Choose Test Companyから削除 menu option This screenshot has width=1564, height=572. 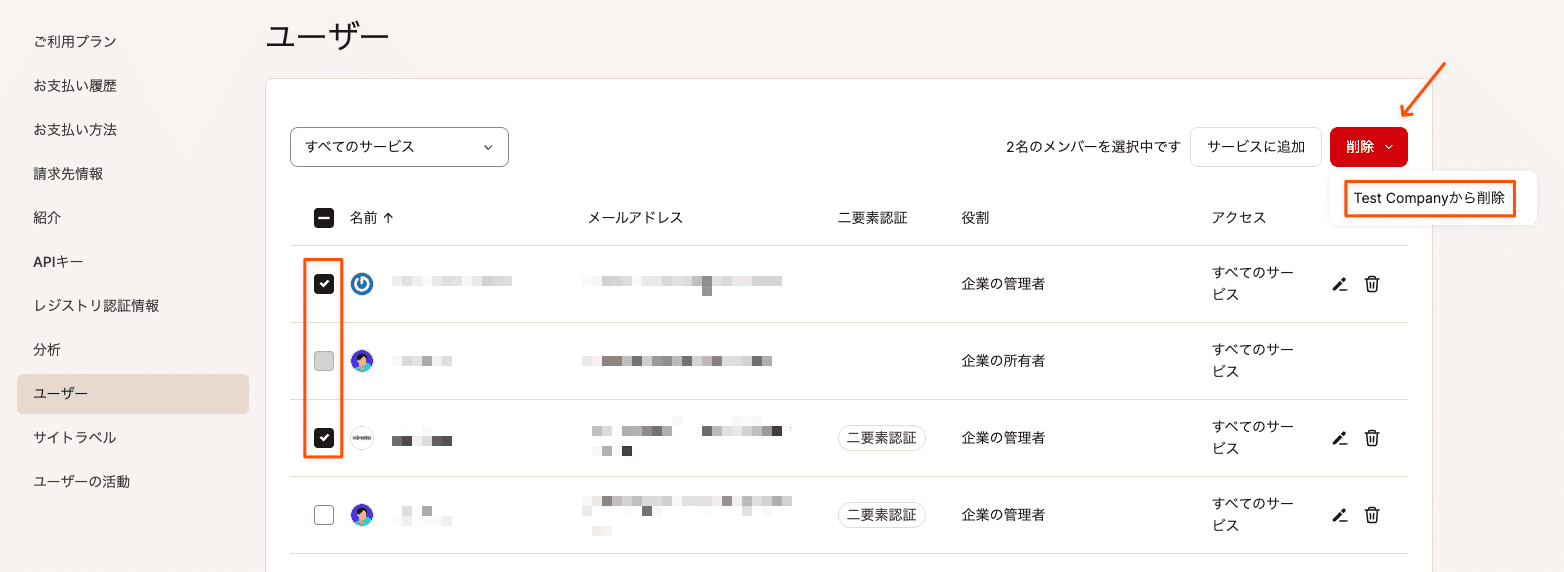pyautogui.click(x=1429, y=198)
